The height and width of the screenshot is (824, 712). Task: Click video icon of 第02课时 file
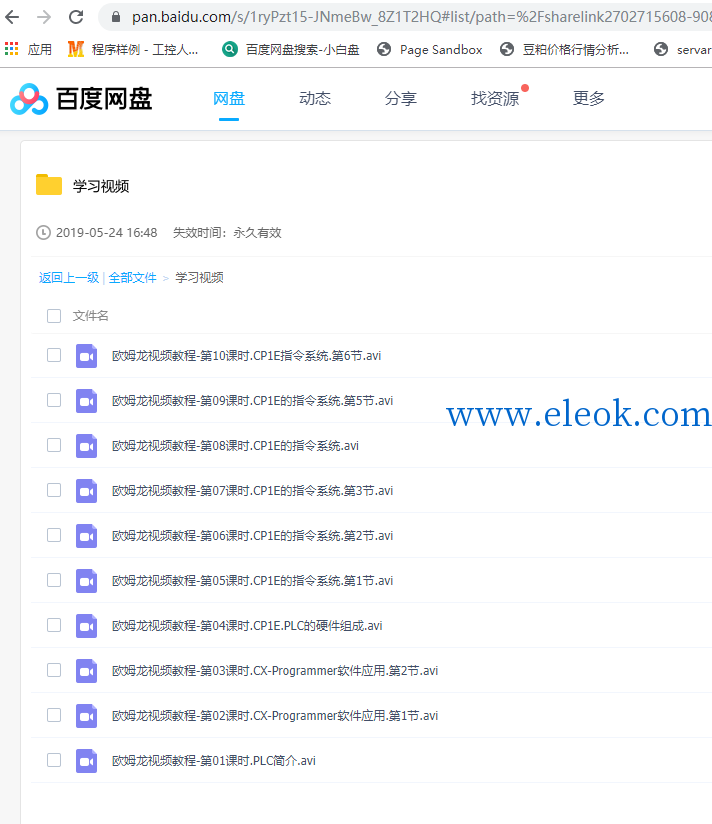pos(86,716)
